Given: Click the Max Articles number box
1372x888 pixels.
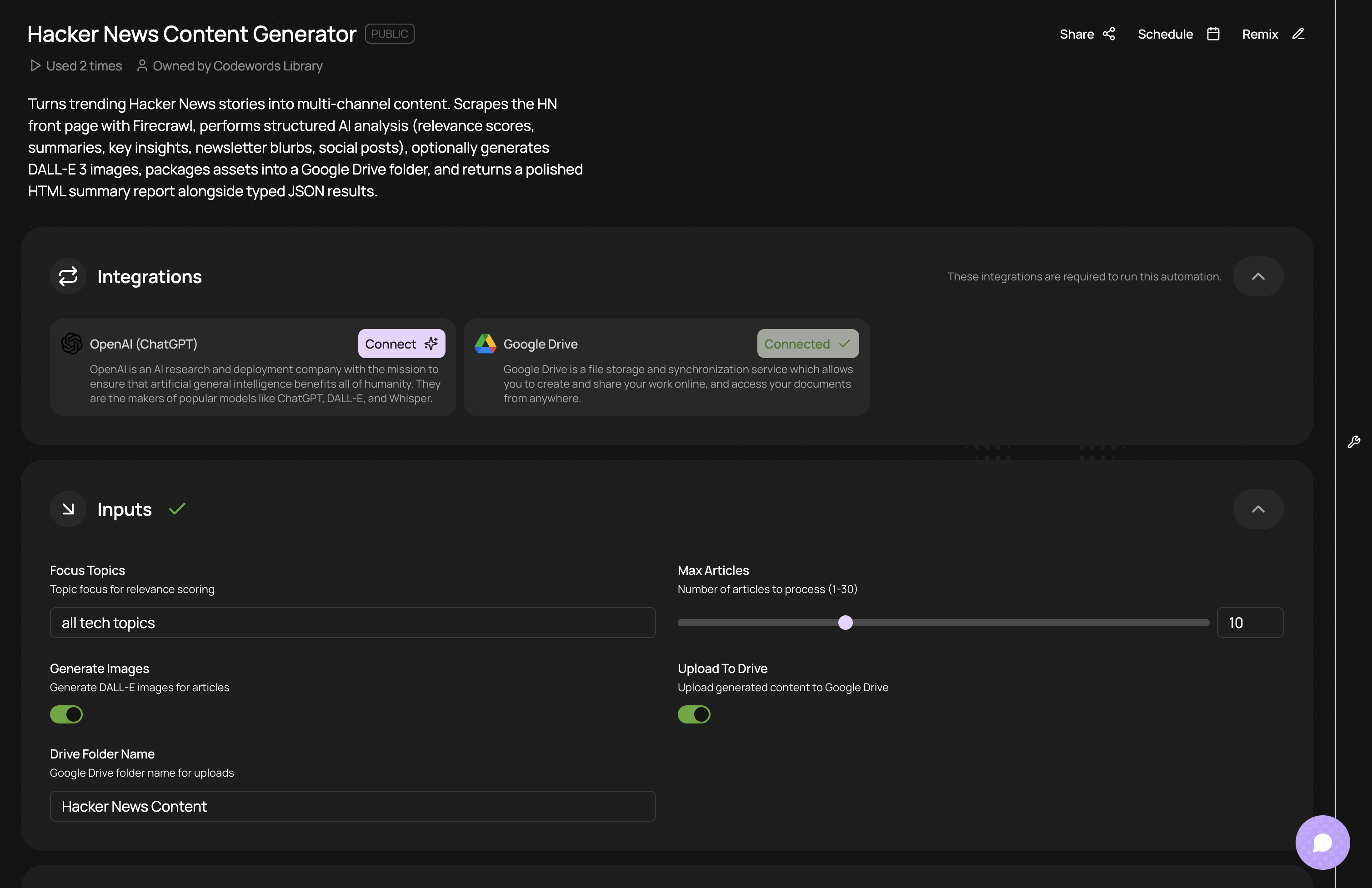Looking at the screenshot, I should 1249,622.
